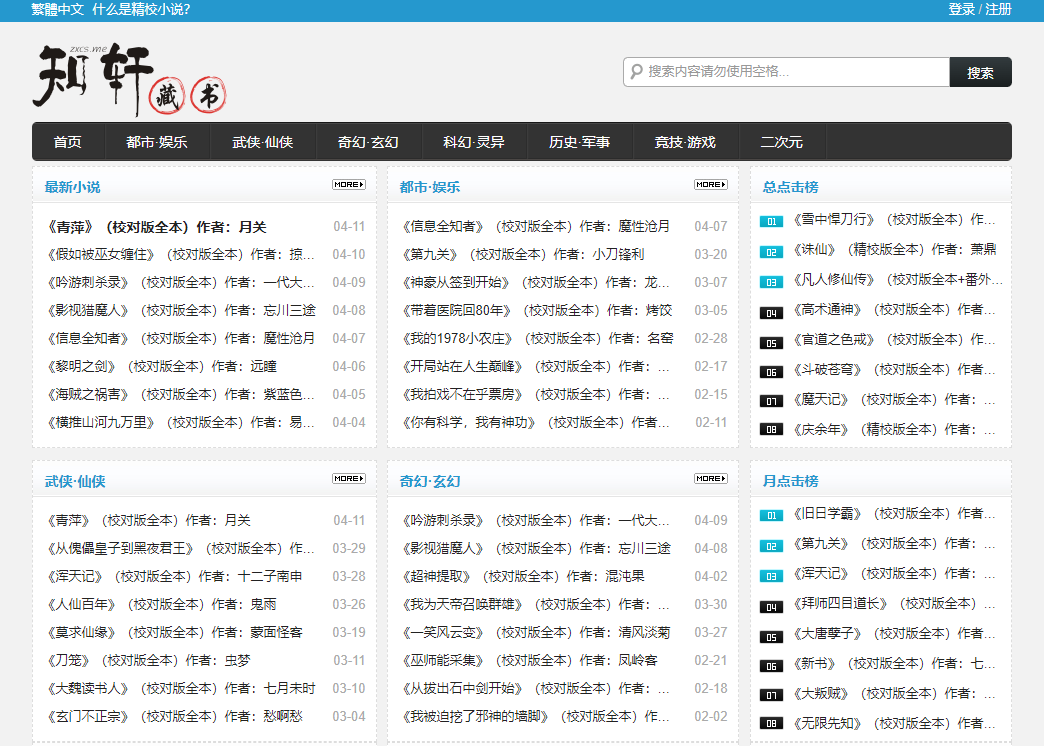Click MORE» in the 奇幻·玄幻 section
This screenshot has height=746, width=1044.
[710, 479]
